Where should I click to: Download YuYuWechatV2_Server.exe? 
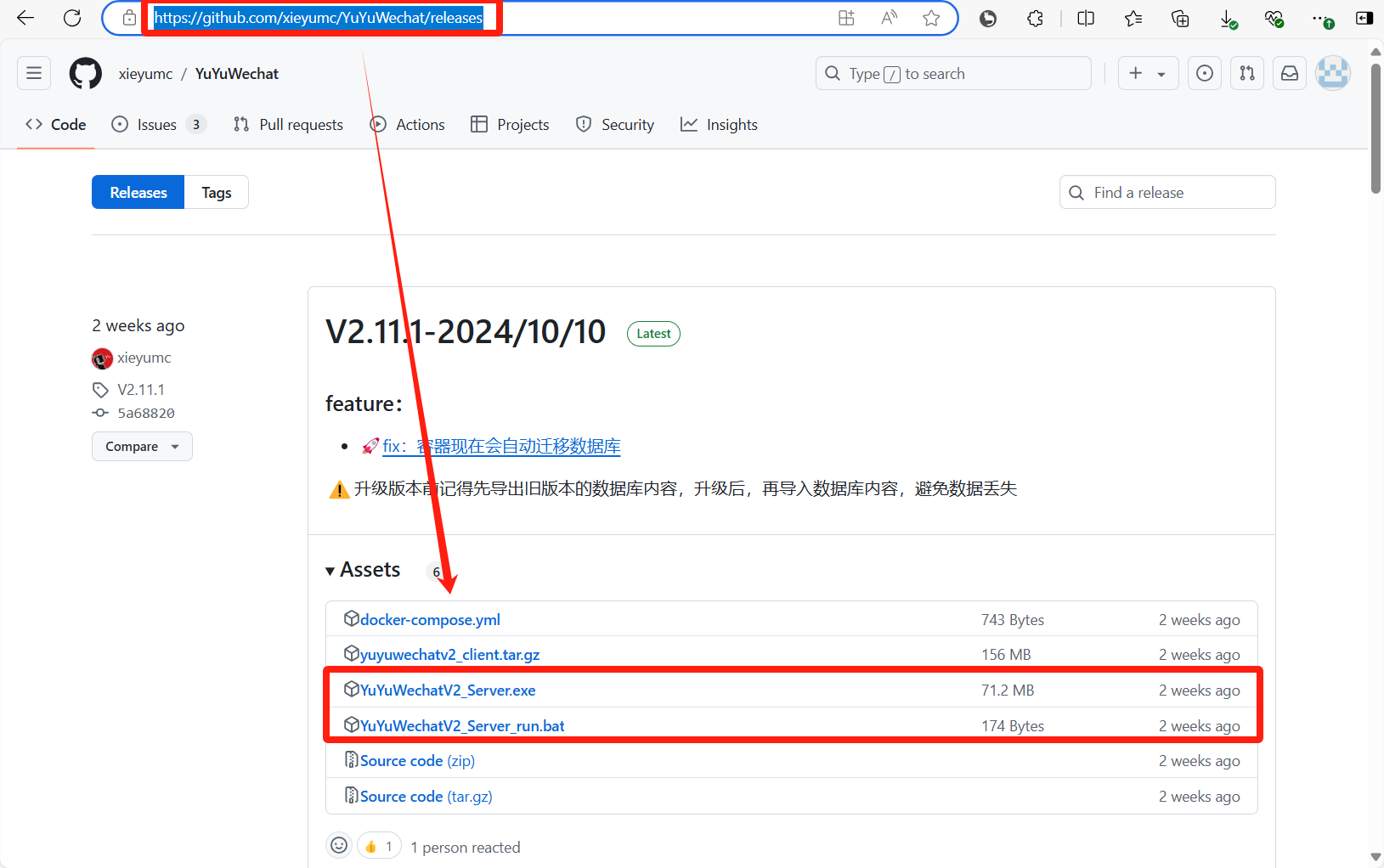click(448, 690)
